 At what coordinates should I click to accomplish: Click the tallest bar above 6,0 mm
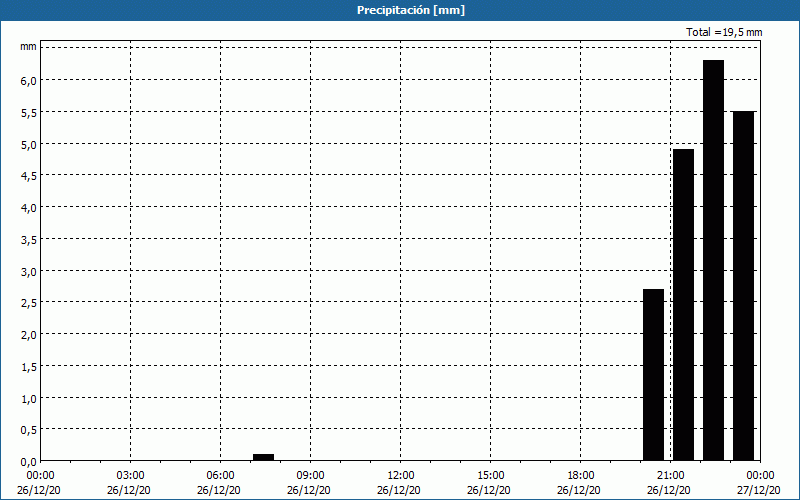pos(713,260)
